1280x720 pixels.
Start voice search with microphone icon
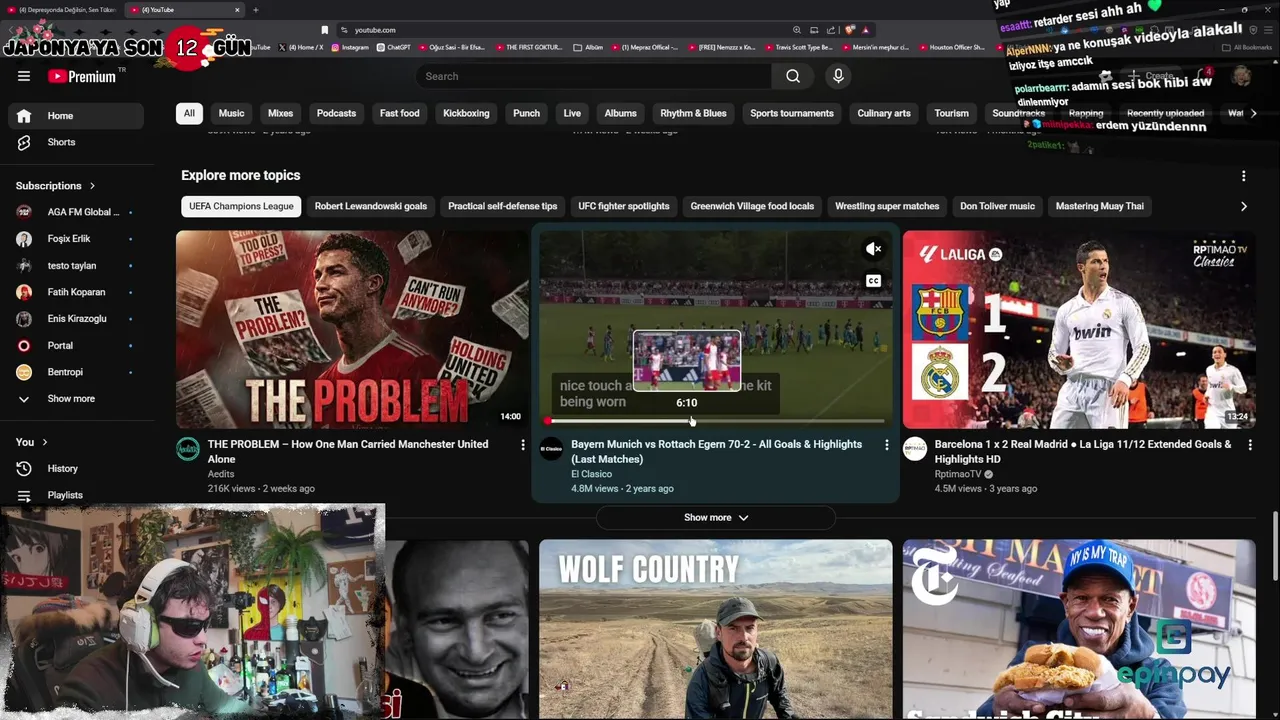pyautogui.click(x=838, y=76)
